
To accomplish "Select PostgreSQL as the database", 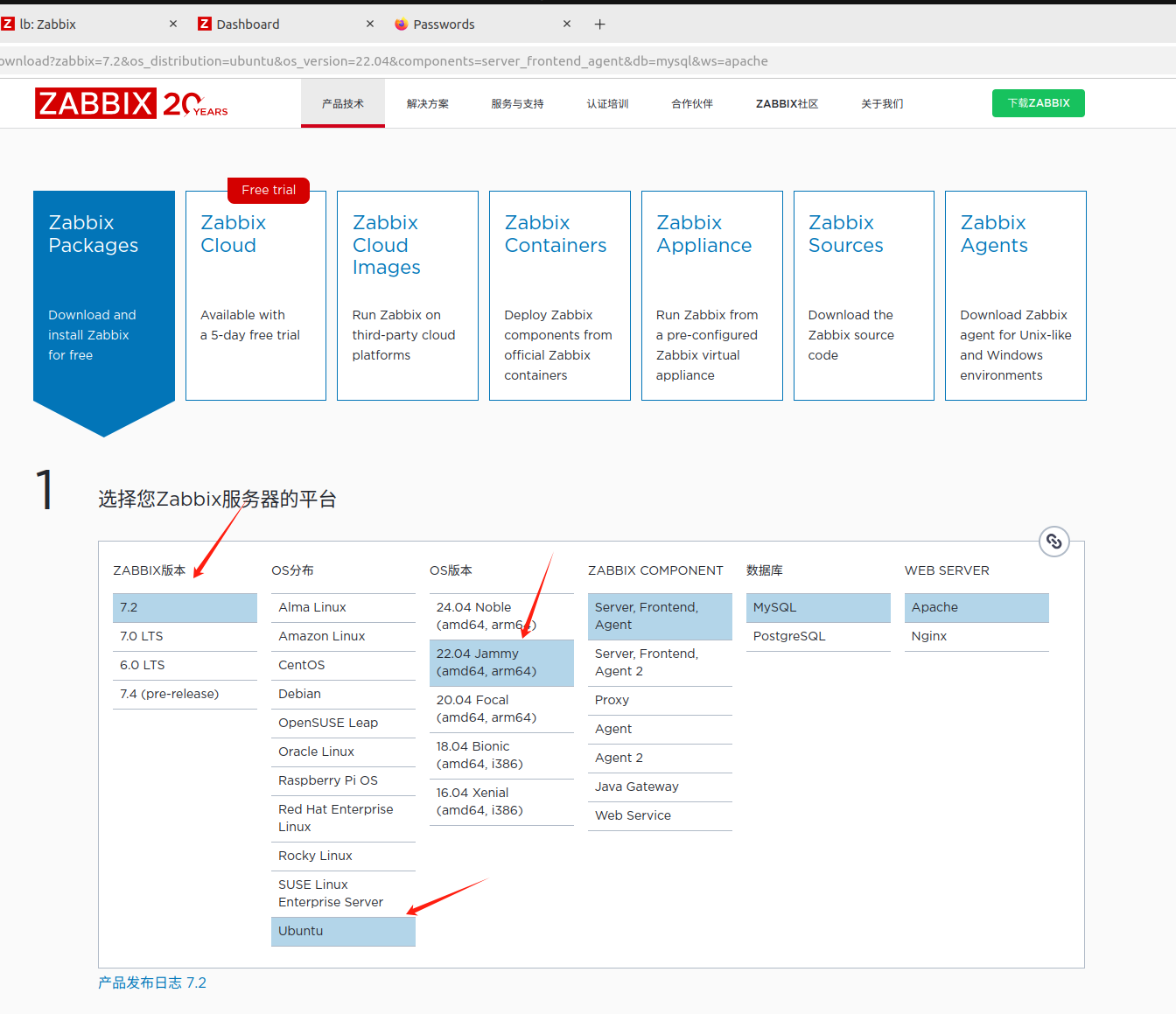I will coord(788,636).
